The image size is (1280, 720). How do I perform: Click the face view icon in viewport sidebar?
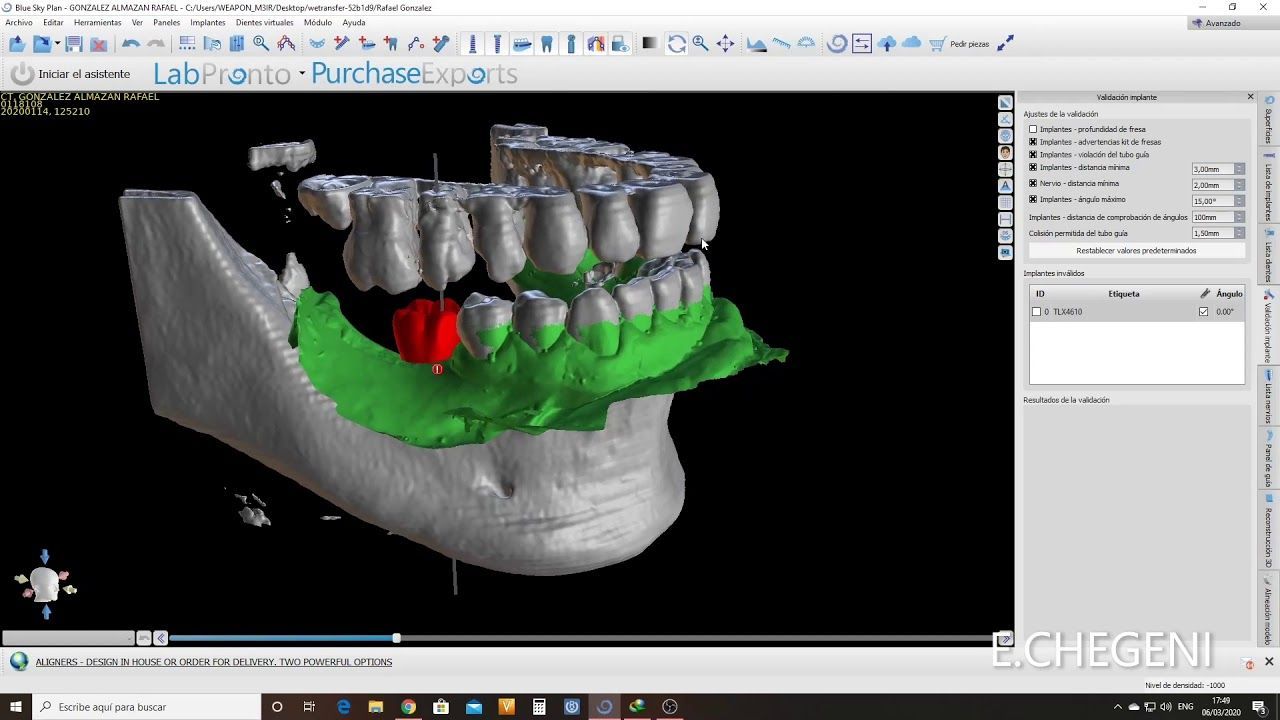(1005, 152)
